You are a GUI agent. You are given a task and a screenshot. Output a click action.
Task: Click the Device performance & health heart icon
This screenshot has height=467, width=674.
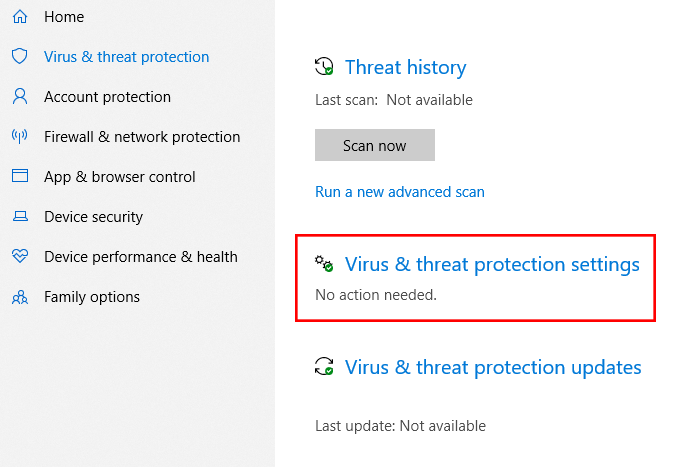pyautogui.click(x=19, y=257)
